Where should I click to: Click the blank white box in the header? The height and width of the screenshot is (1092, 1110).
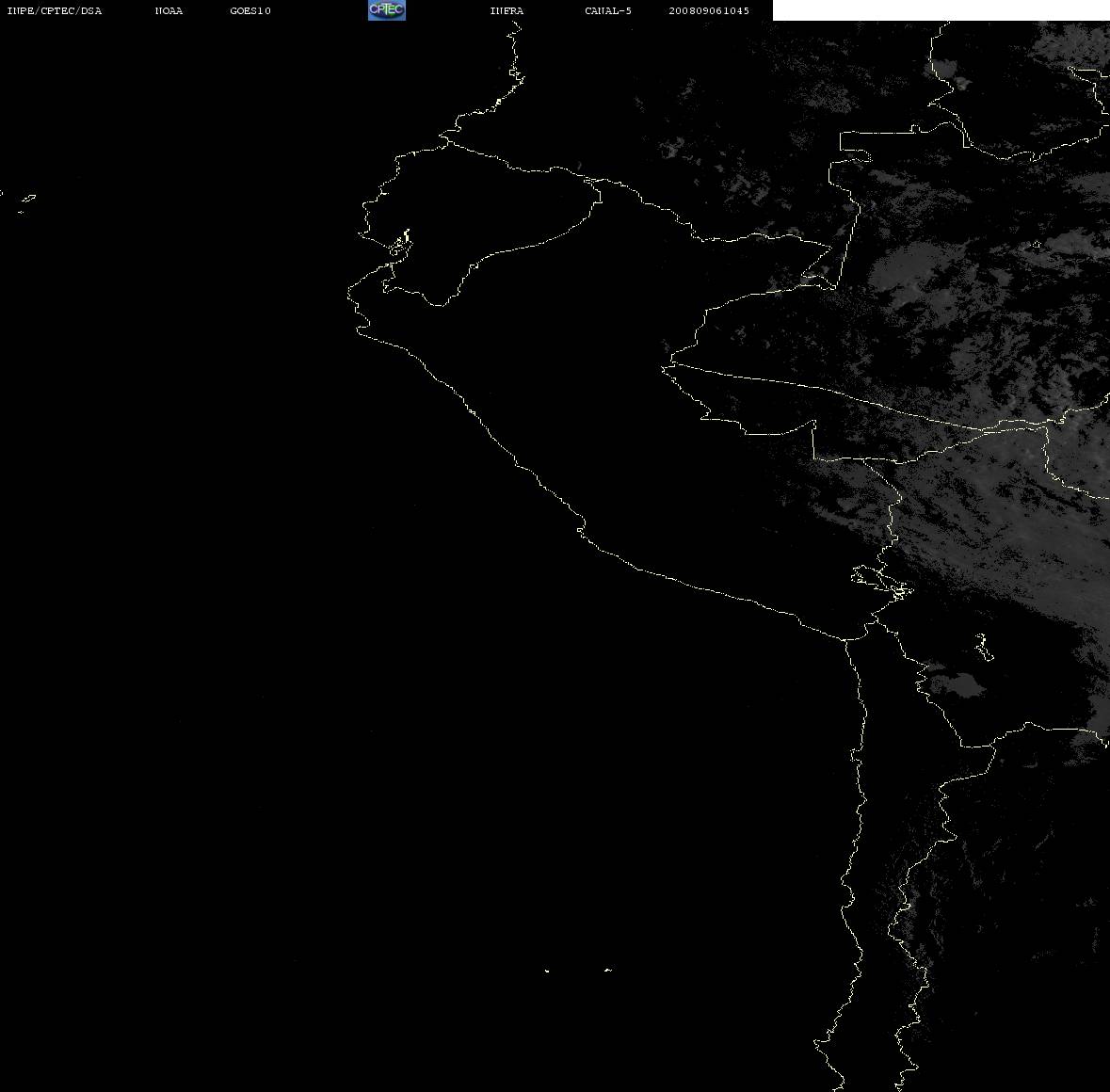(x=941, y=10)
